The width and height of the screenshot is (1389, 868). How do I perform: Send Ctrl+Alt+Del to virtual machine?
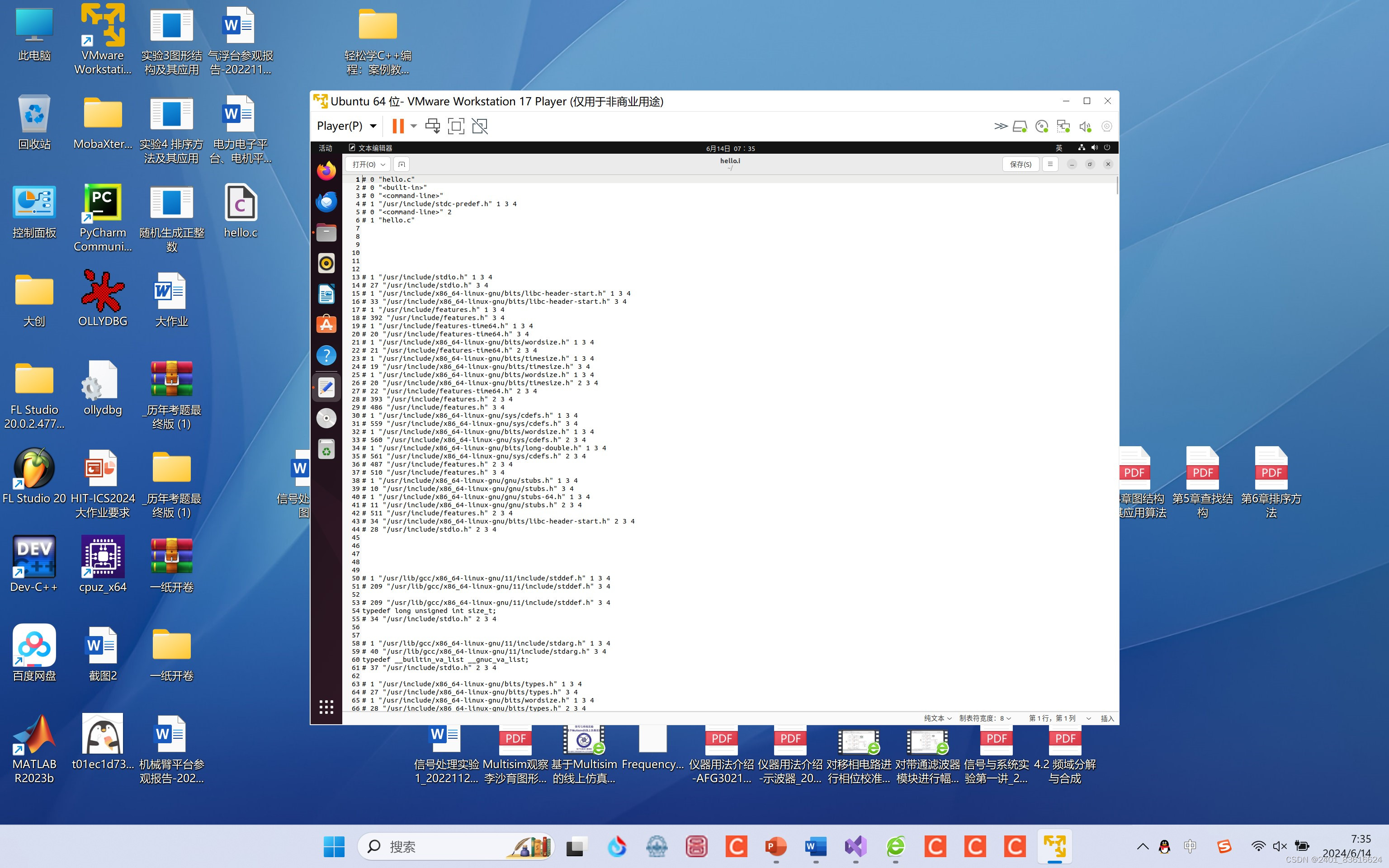point(432,126)
